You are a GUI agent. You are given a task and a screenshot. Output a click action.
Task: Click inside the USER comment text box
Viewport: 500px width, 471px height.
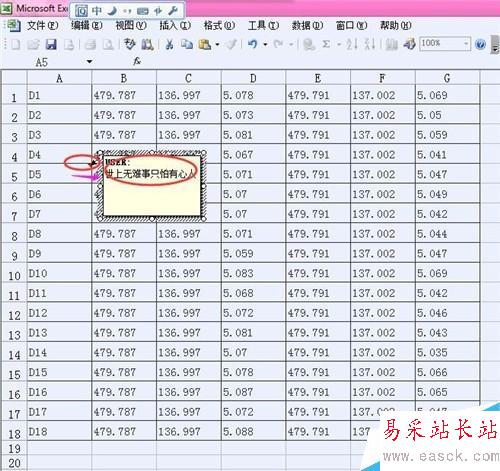click(152, 186)
